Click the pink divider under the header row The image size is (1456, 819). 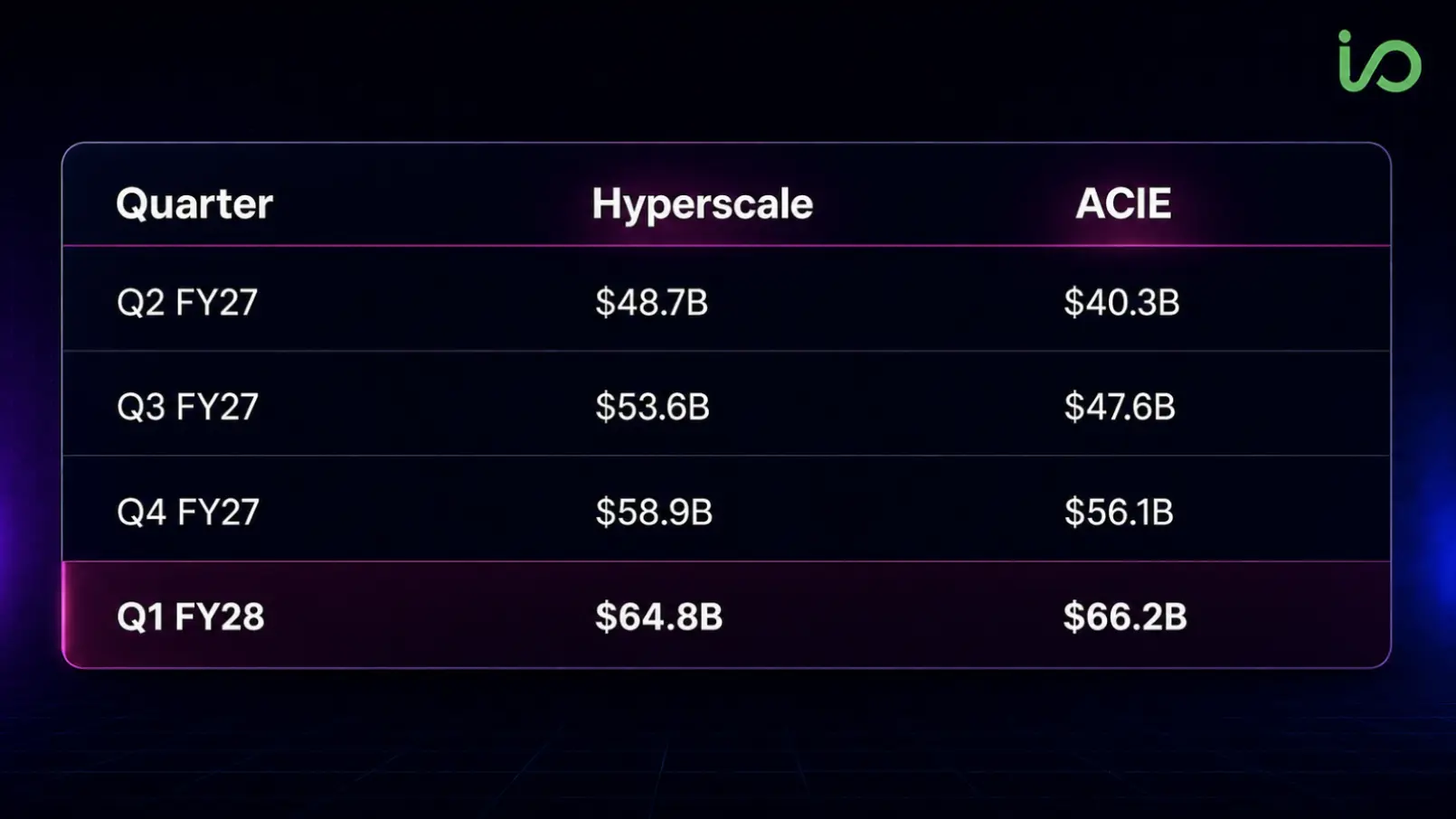tap(726, 245)
